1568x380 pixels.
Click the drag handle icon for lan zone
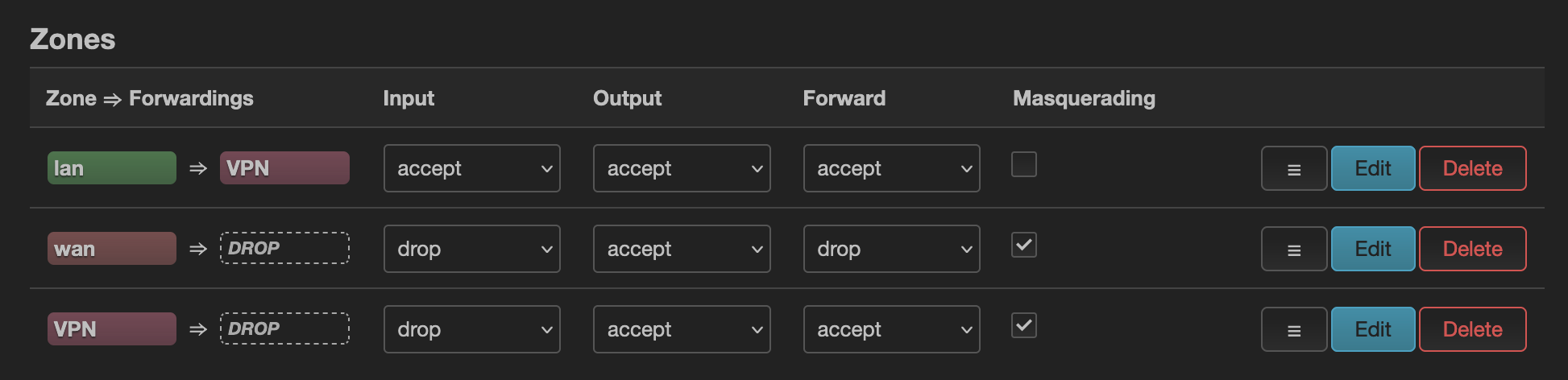1293,169
